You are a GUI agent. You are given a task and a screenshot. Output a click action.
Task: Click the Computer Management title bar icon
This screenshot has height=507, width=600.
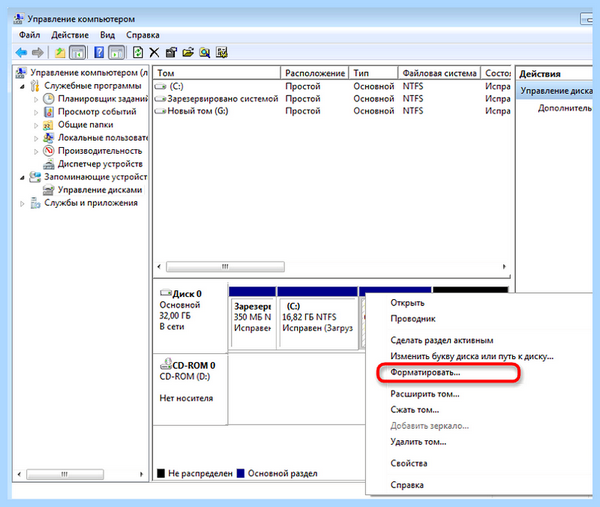click(18, 18)
